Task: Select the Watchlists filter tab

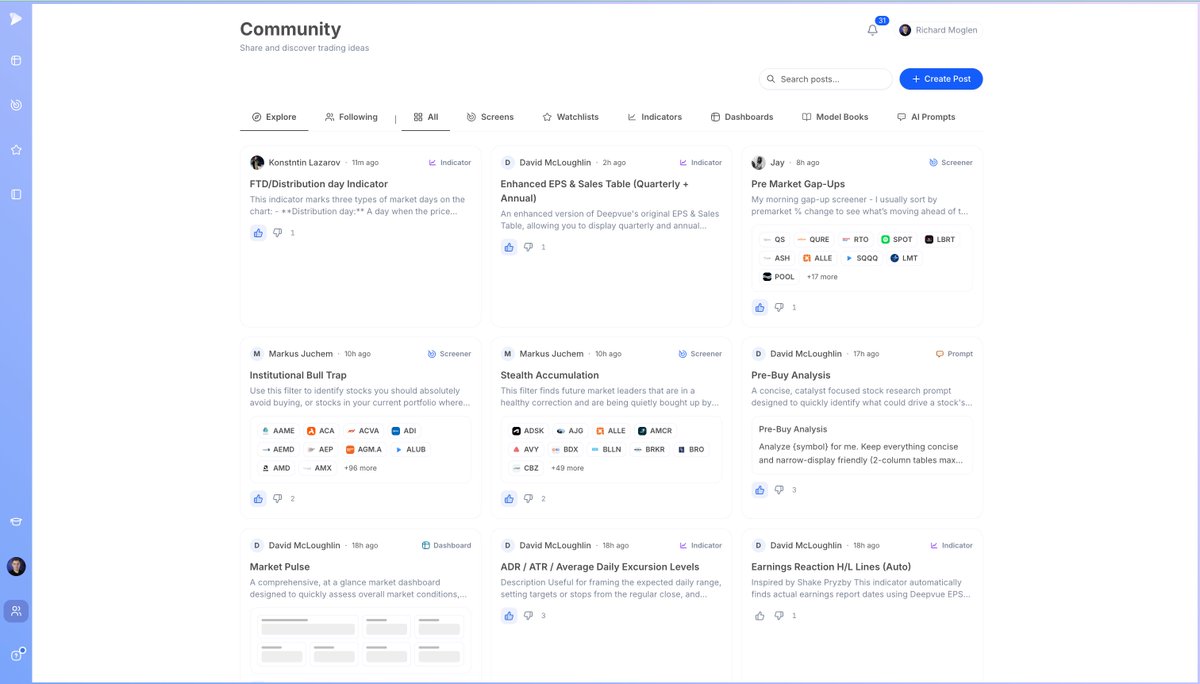Action: click(570, 117)
